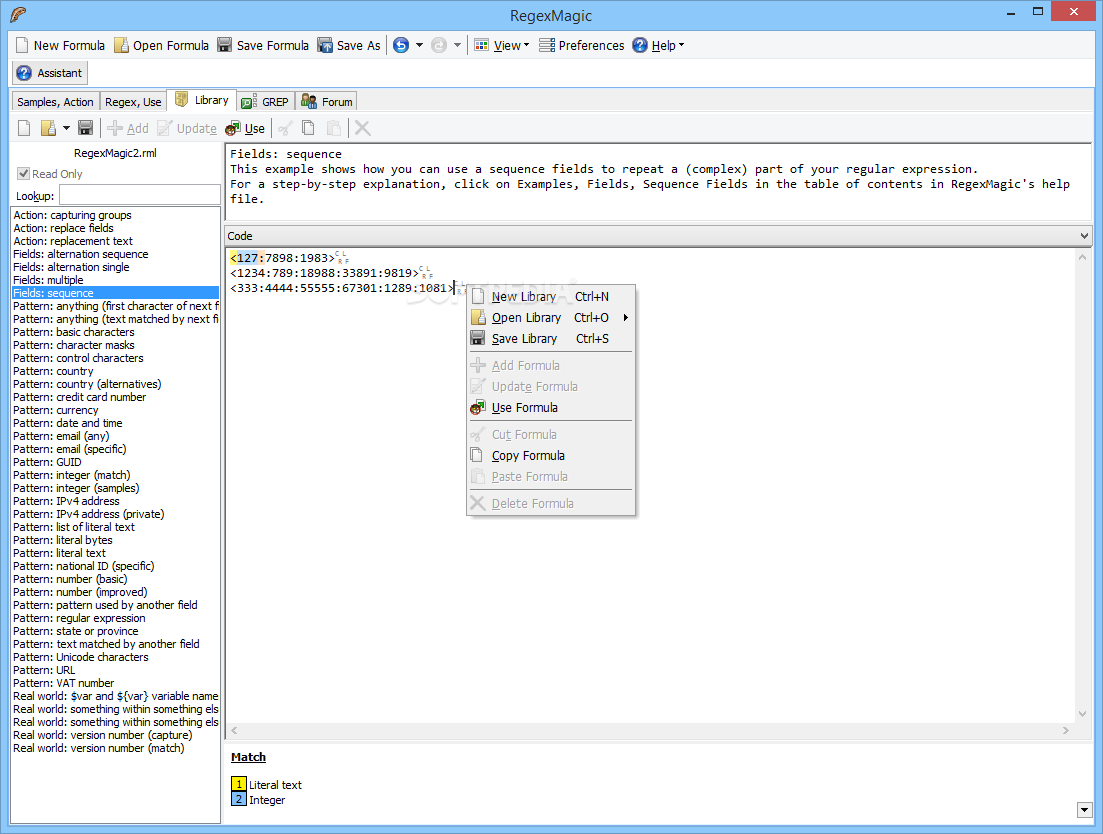Toggle the Read Only checkbox
Screen dimensions: 1103x834
tap(24, 174)
